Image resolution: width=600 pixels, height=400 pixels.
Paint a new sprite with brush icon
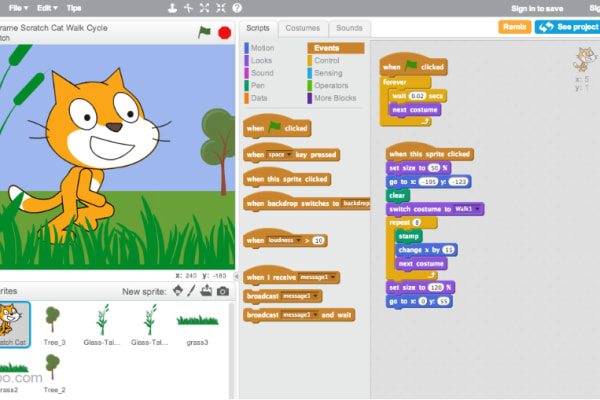(x=192, y=291)
